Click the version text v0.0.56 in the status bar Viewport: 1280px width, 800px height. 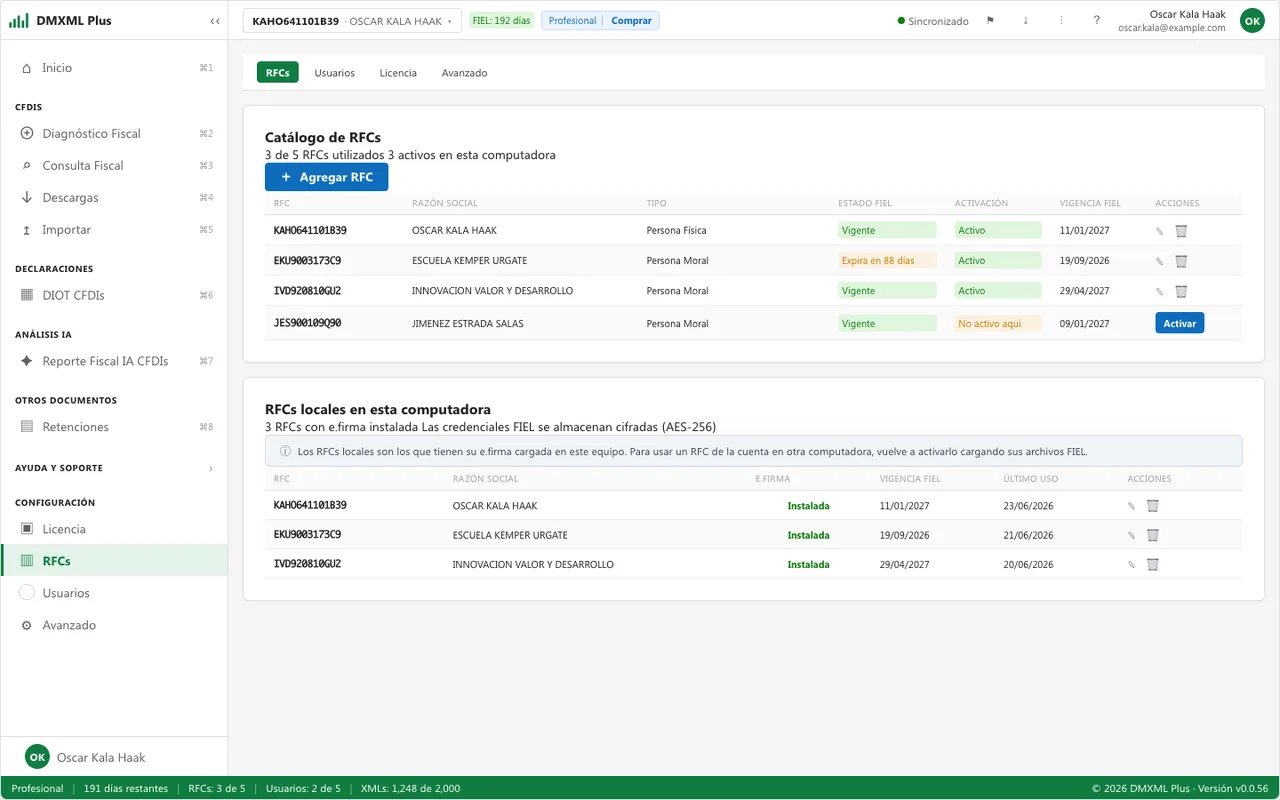click(1232, 788)
